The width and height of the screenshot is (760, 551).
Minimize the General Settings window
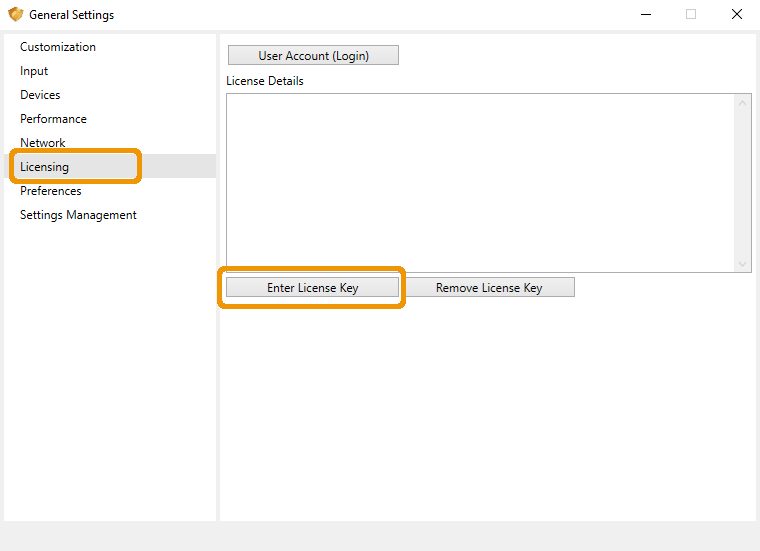point(646,15)
